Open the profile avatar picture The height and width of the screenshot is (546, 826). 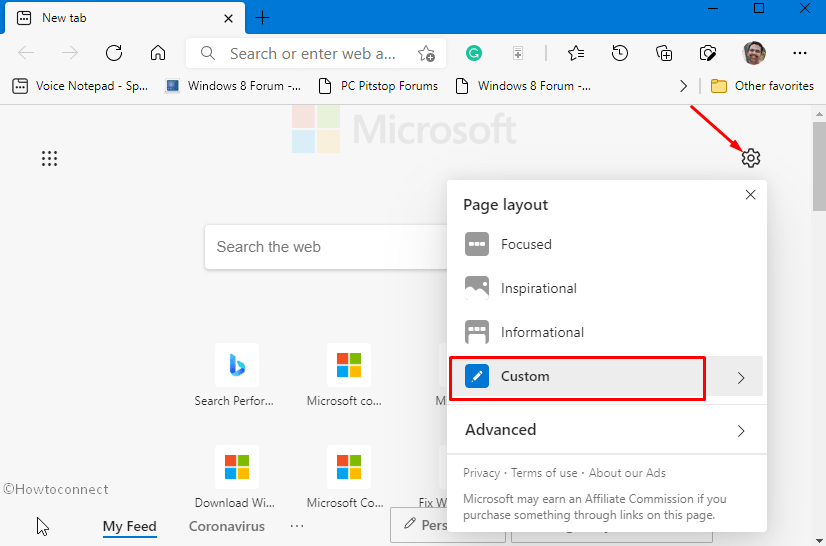754,53
